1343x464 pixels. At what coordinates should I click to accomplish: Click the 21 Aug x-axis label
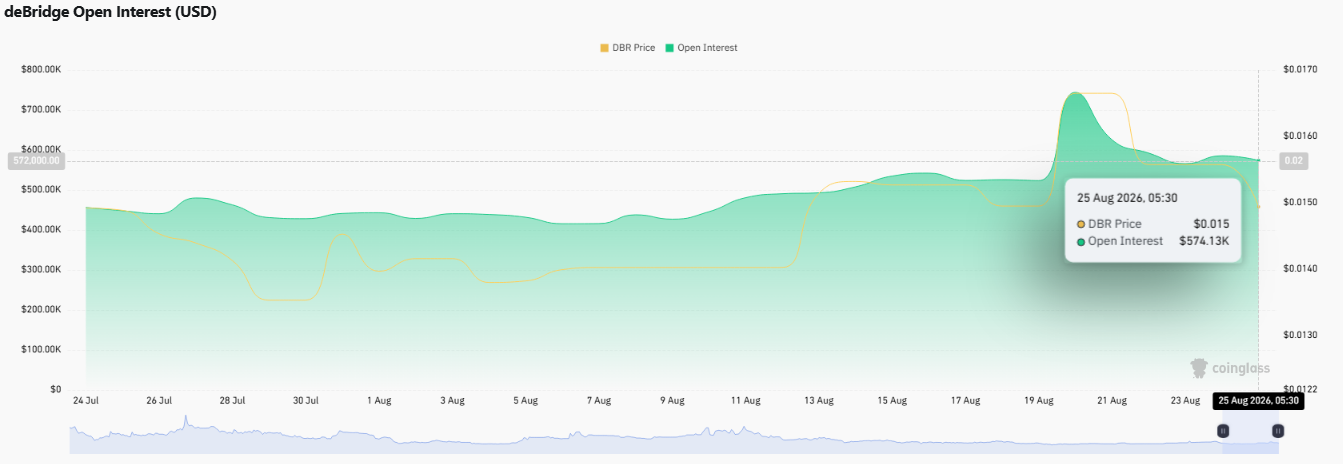tap(1112, 400)
